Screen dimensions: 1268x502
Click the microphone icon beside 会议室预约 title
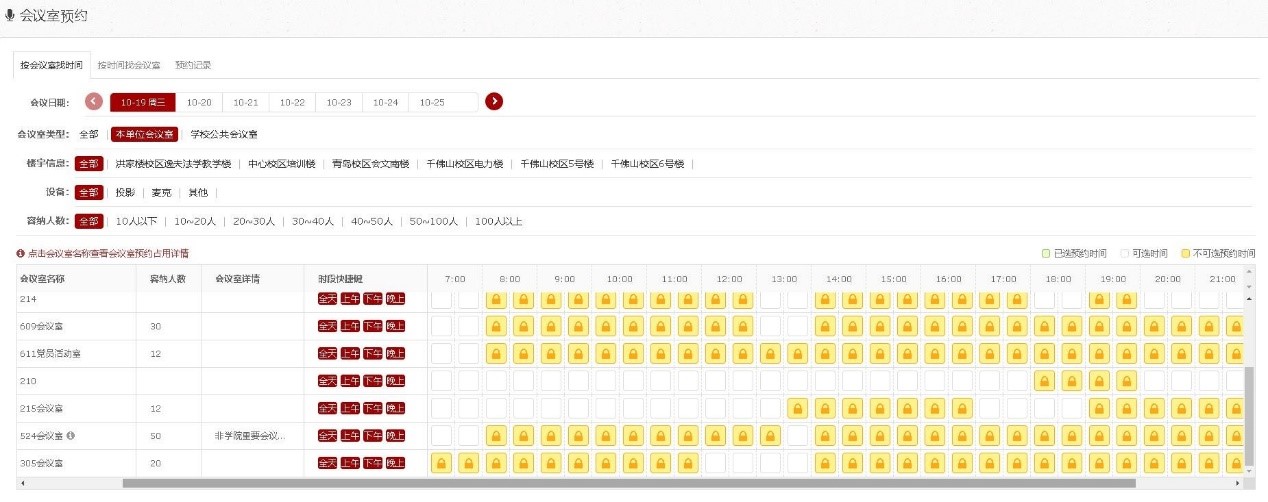click(10, 15)
